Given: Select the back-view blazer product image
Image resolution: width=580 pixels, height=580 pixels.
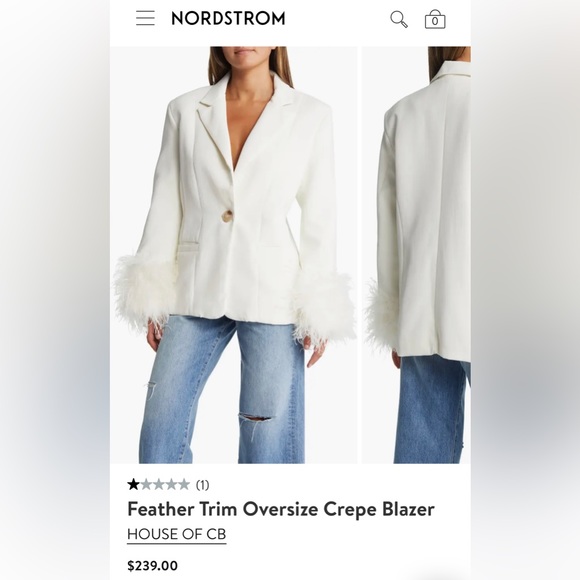Looking at the screenshot, I should coord(416,255).
